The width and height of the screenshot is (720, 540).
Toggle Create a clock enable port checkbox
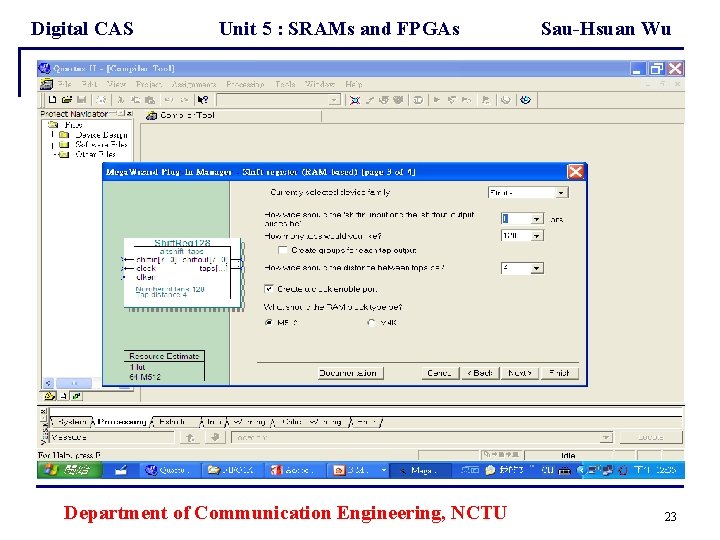[269, 289]
